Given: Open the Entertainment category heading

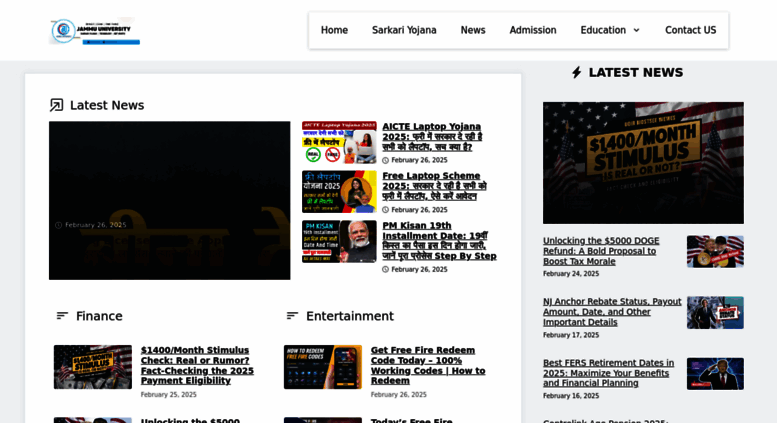Looking at the screenshot, I should point(350,316).
